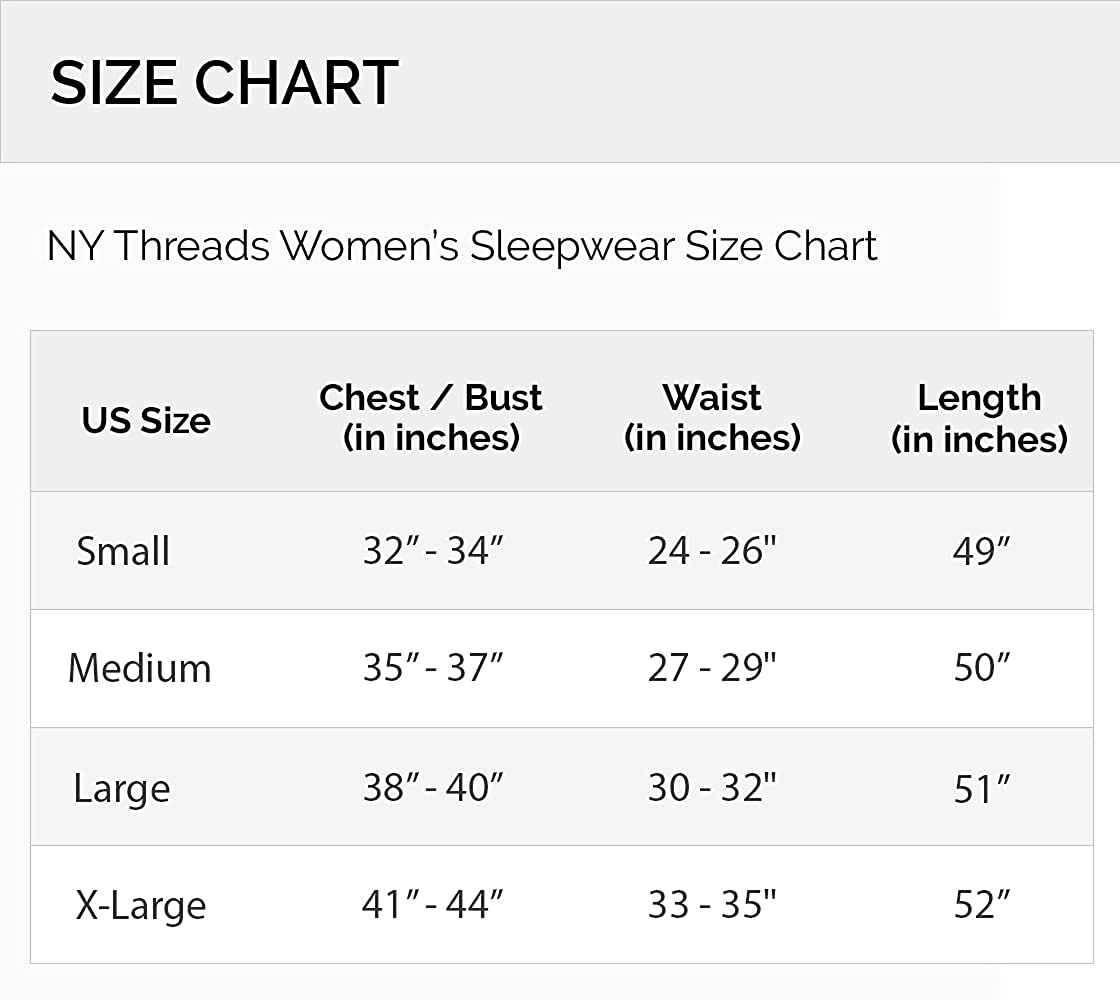Viewport: 1120px width, 1000px height.
Task: Click the 38" - 40" chest cell
Action: click(x=432, y=788)
